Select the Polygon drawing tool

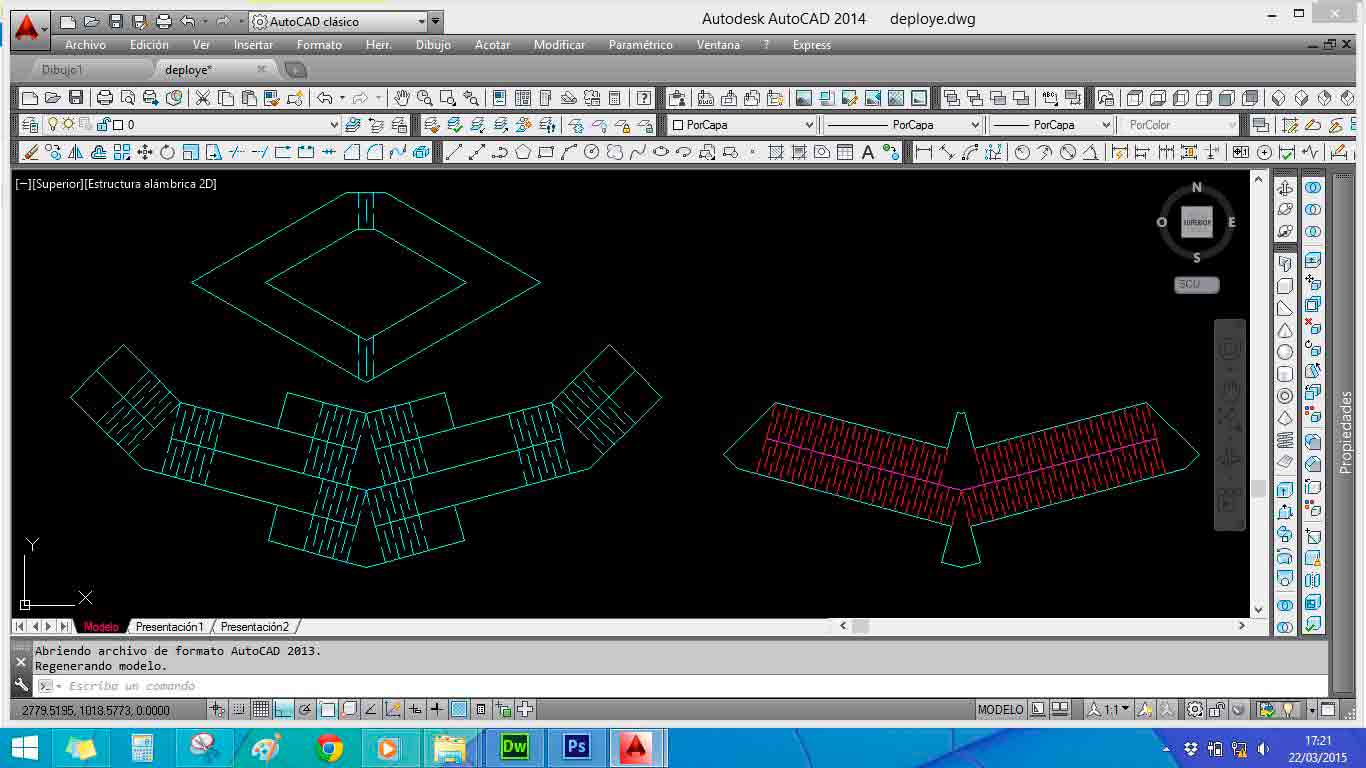(x=523, y=152)
